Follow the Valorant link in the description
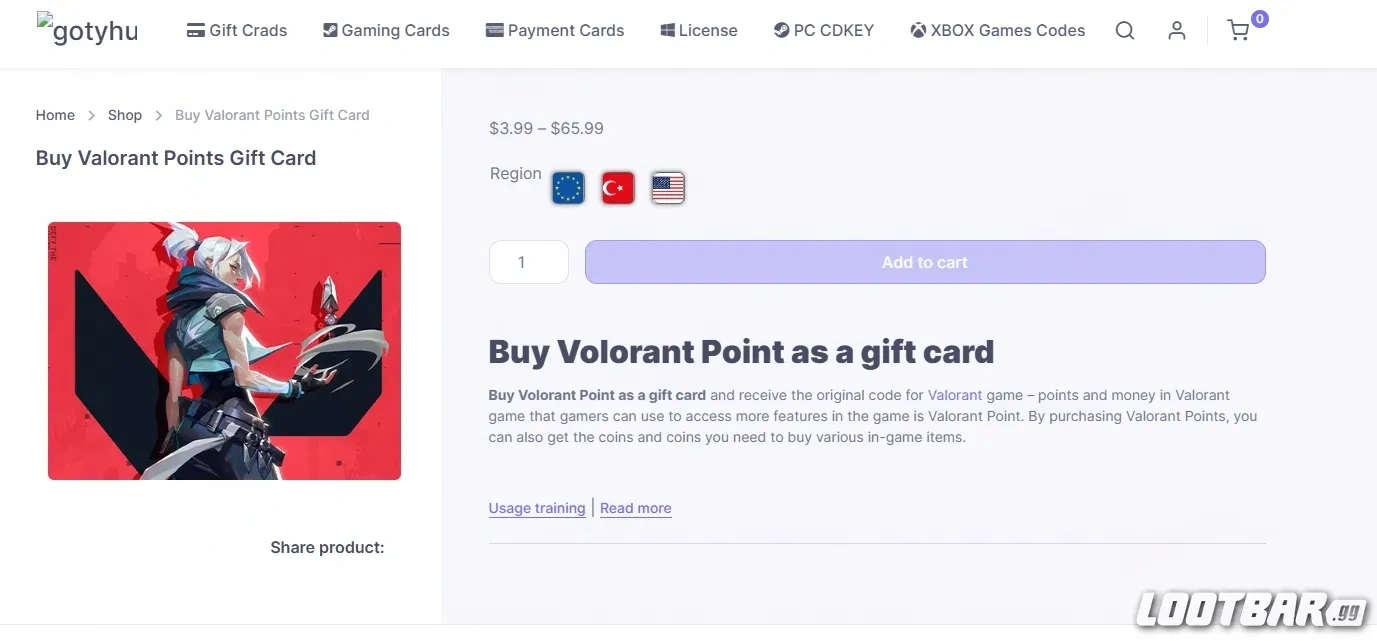Screen dimensions: 1377x641 point(954,395)
